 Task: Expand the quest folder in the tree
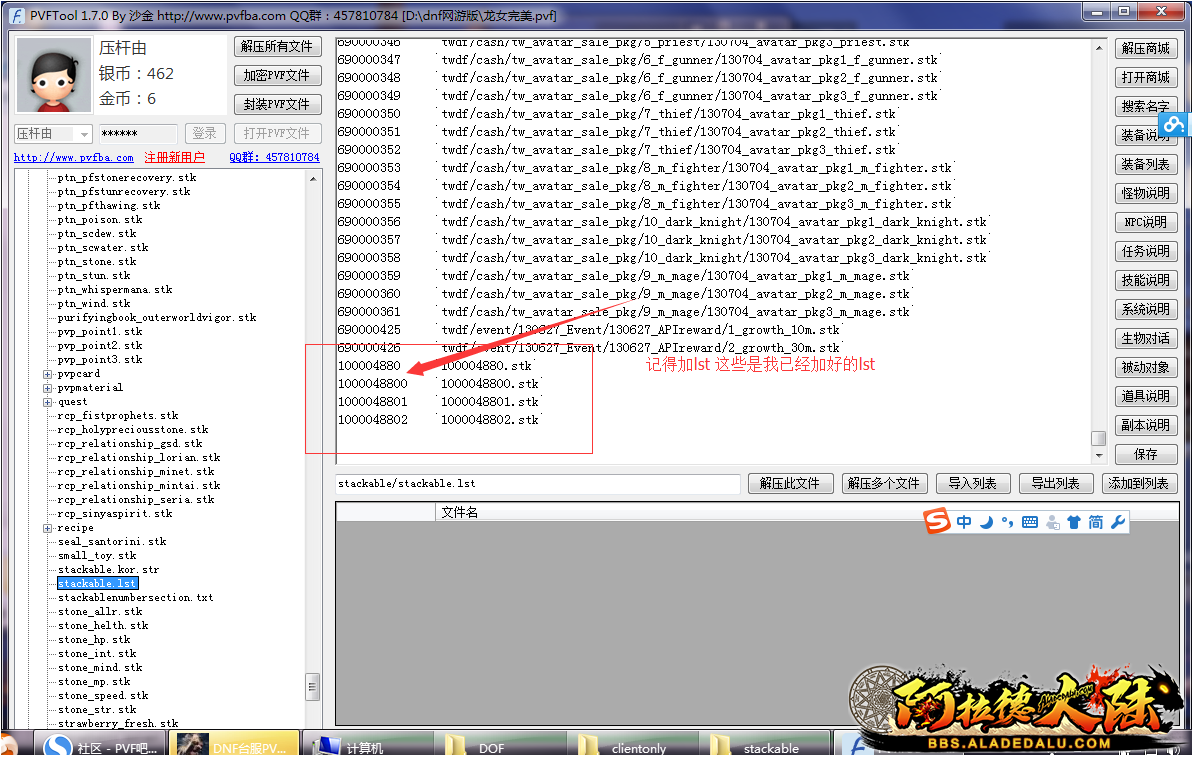48,402
